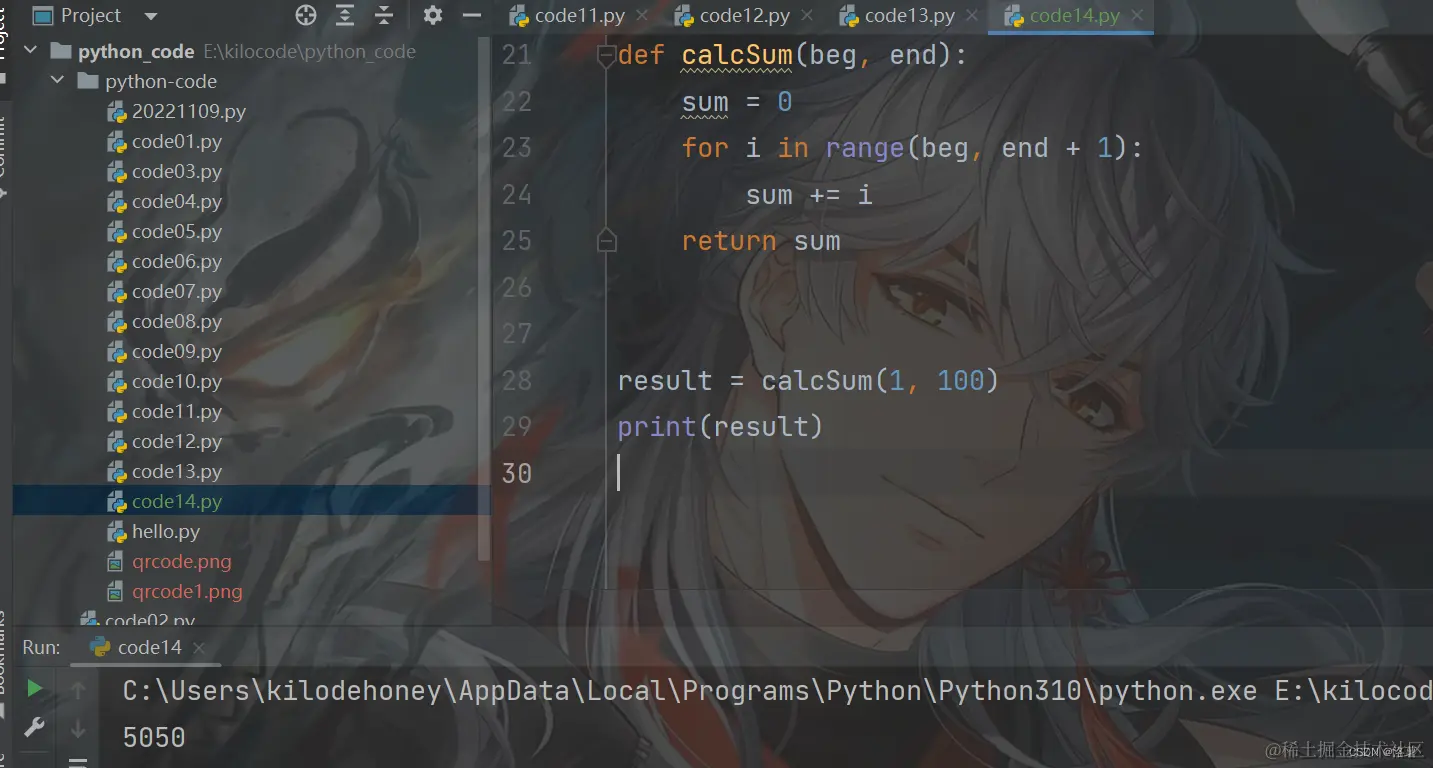Screen dimensions: 1433x768
Task: Collapse the python-code subfolder
Action: (x=57, y=81)
